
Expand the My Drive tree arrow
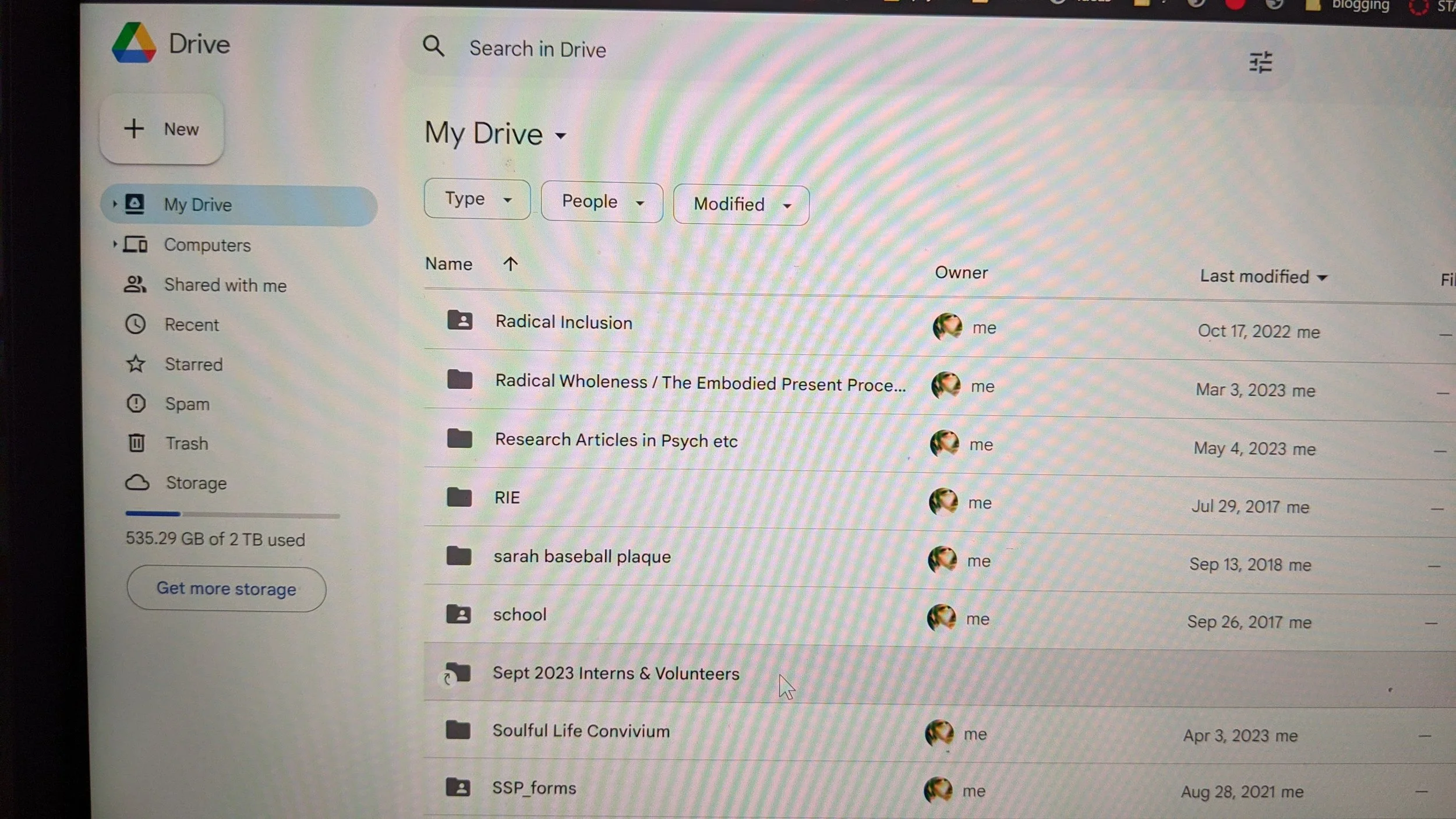(x=114, y=204)
